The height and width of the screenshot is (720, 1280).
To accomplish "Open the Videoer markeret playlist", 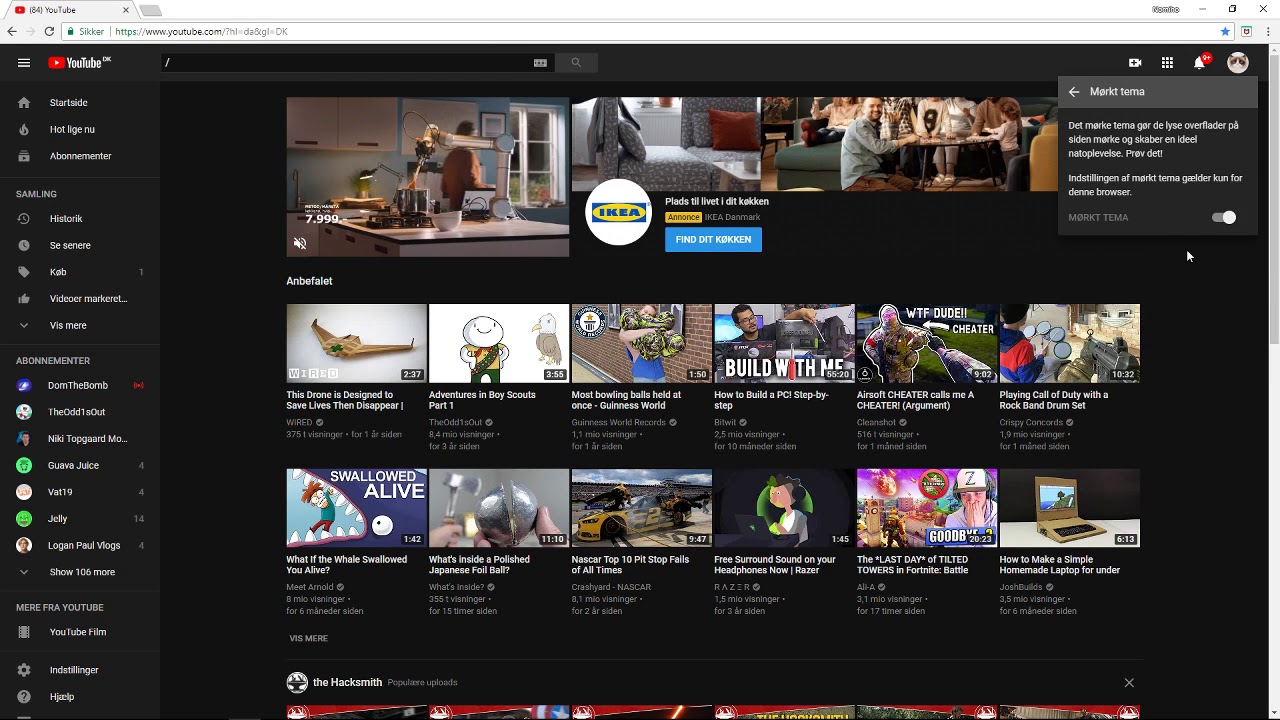I will point(80,299).
